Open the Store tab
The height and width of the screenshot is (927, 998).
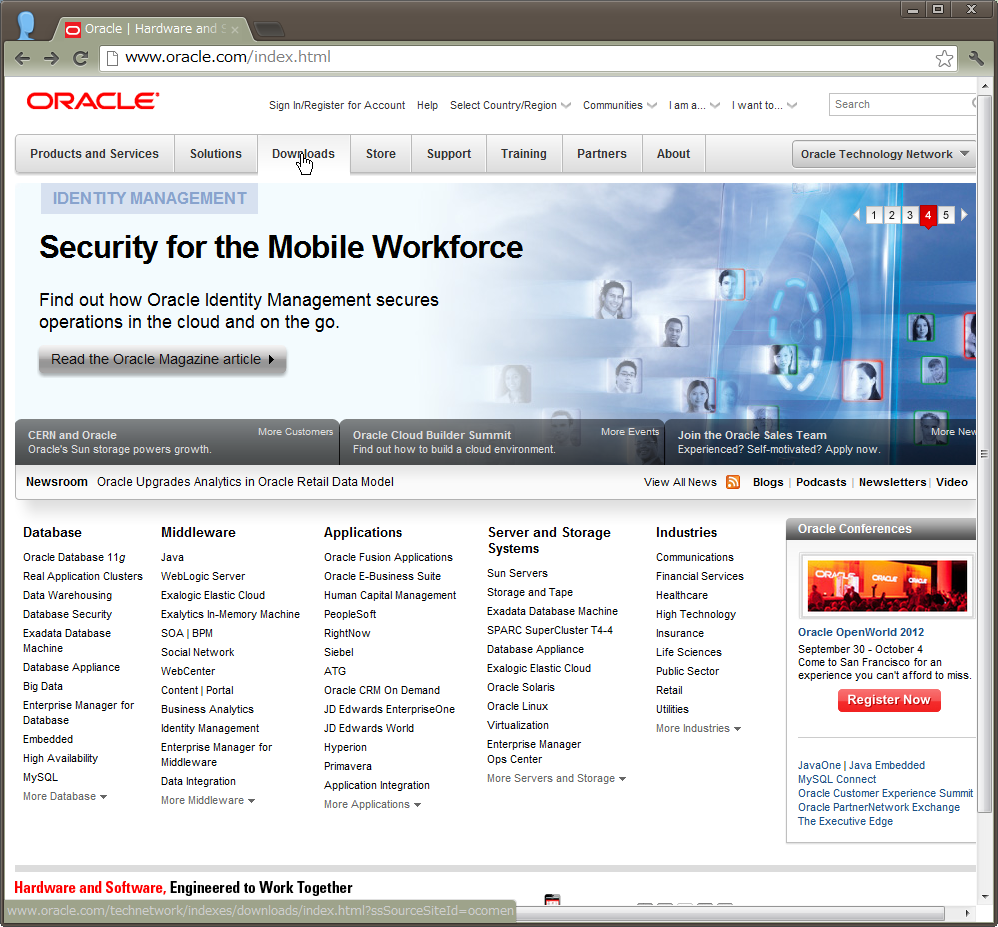click(x=381, y=154)
